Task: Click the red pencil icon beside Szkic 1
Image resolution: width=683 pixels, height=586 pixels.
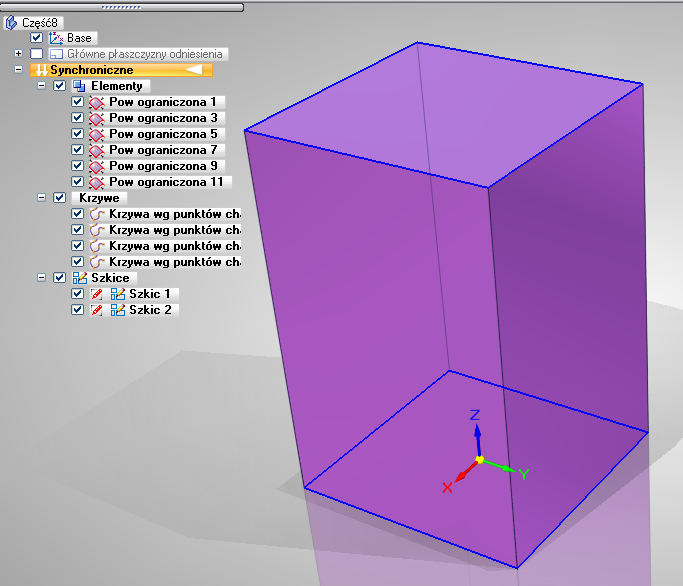Action: tap(97, 295)
